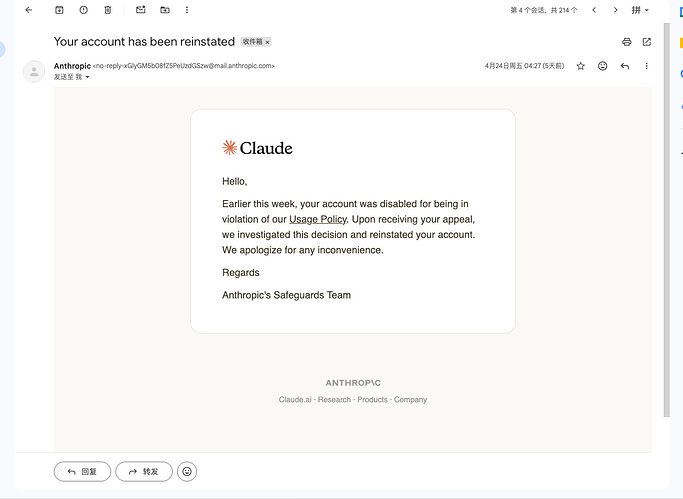The height and width of the screenshot is (499, 683).
Task: Click the 'Anthropic's Safeguards Team' signature
Action: coord(287,295)
